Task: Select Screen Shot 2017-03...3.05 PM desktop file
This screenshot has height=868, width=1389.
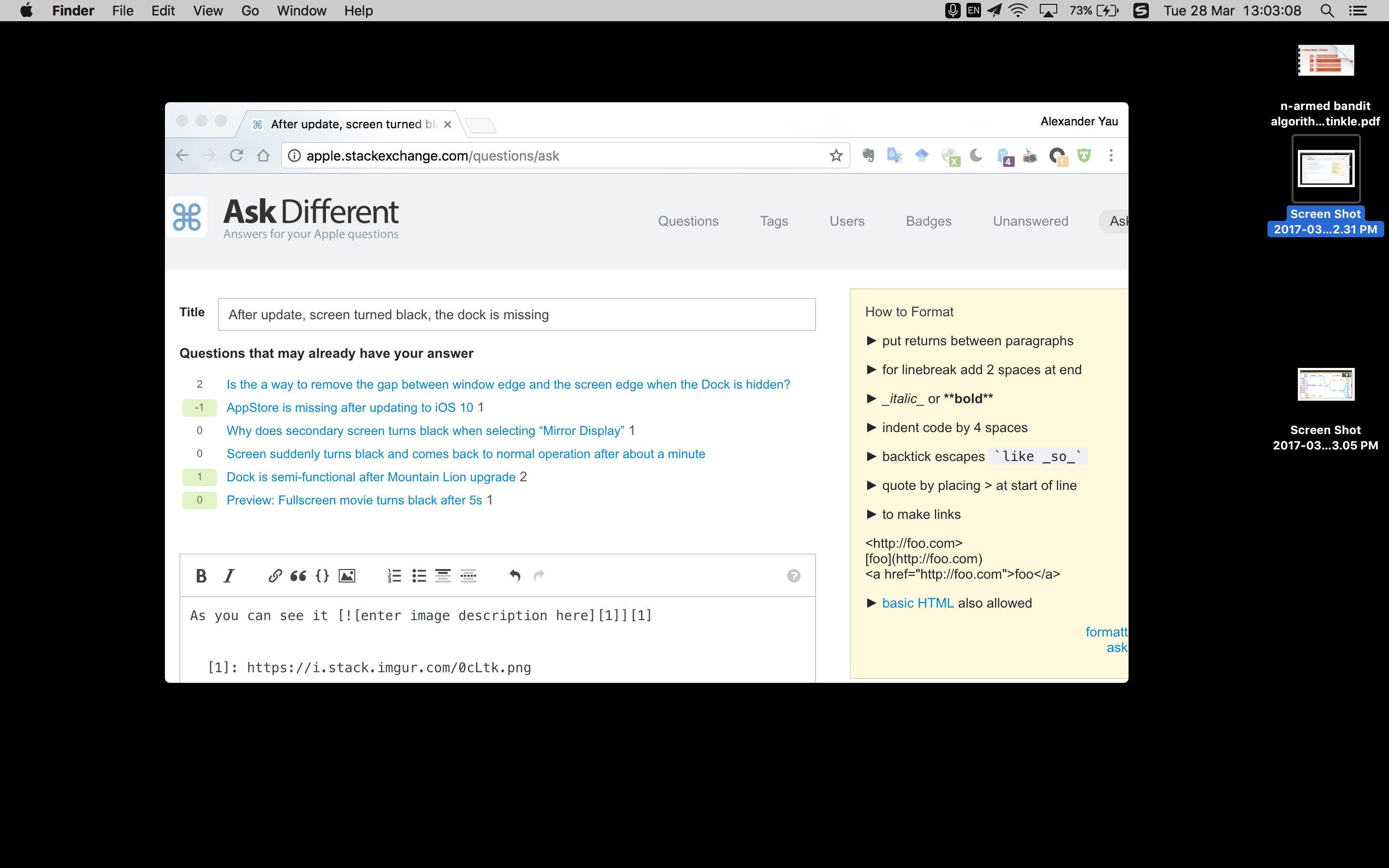Action: point(1325,410)
